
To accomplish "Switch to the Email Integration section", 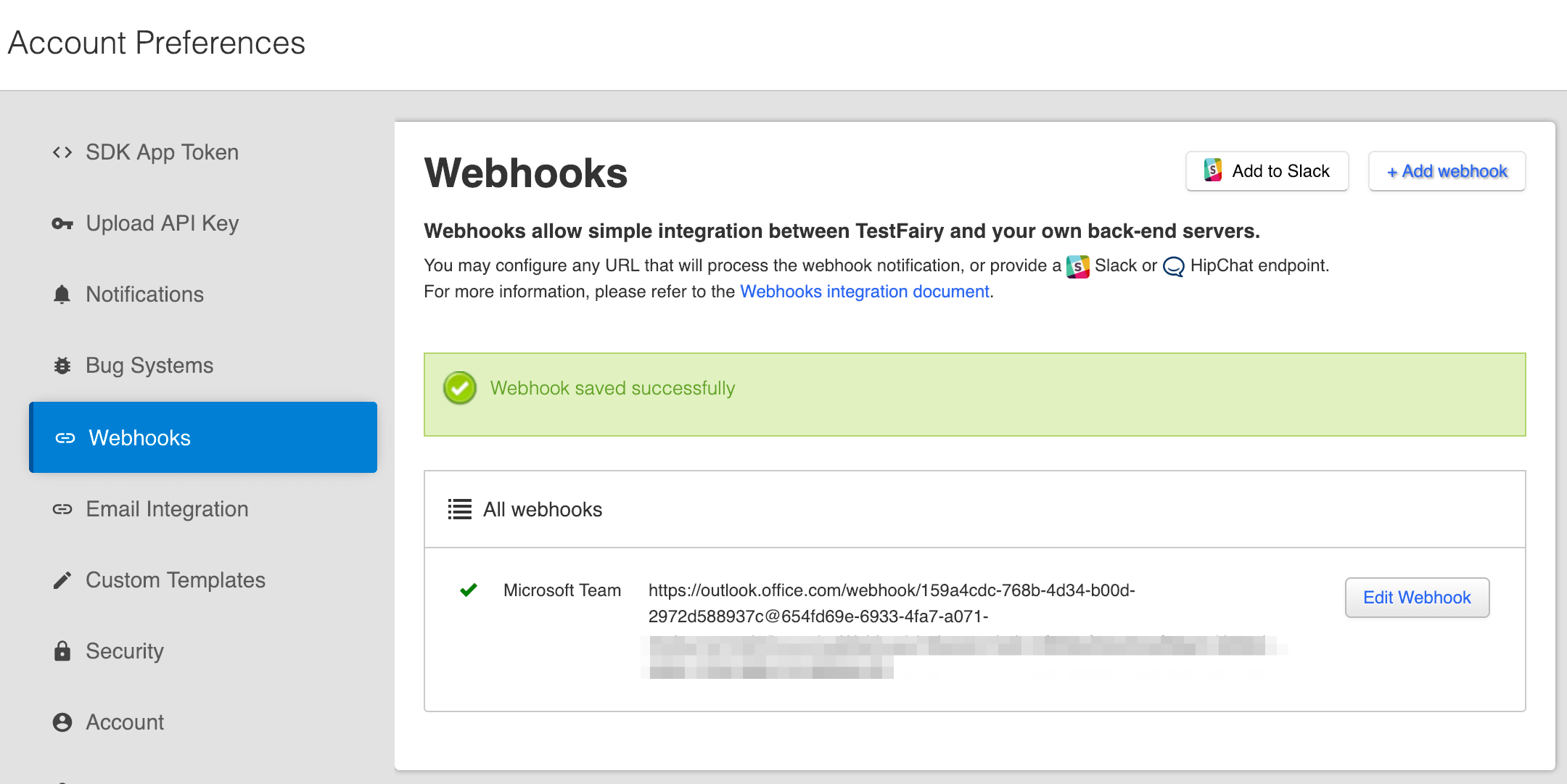I will tap(166, 508).
